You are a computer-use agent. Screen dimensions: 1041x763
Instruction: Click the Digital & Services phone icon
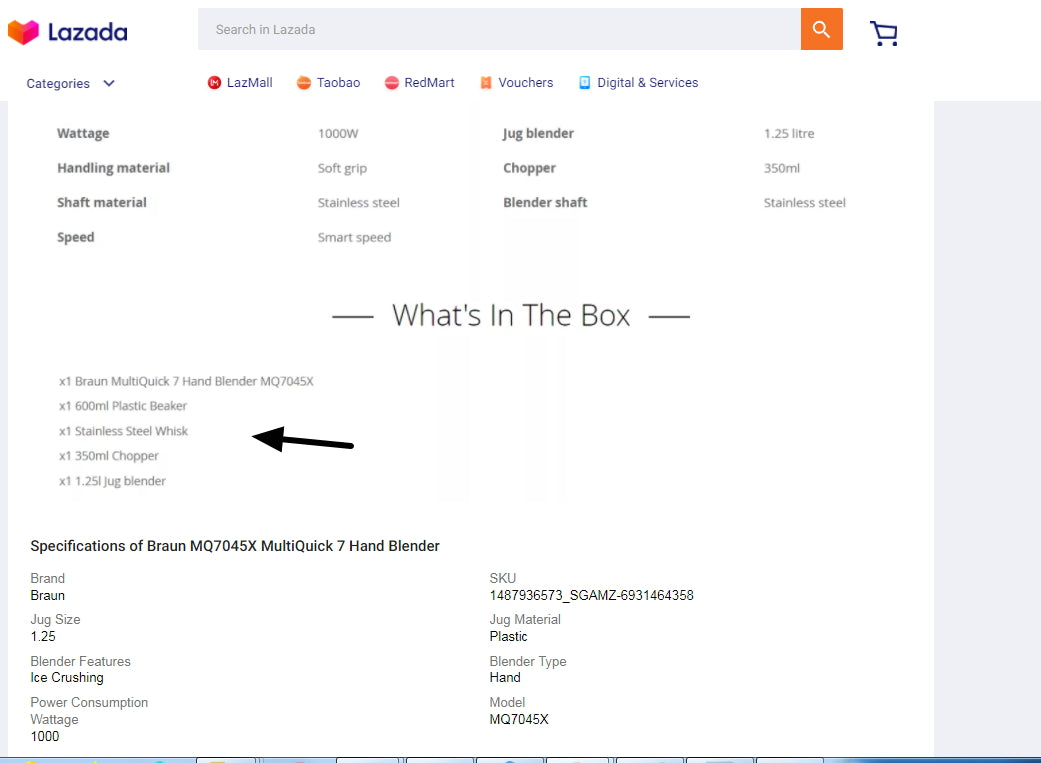coord(585,83)
